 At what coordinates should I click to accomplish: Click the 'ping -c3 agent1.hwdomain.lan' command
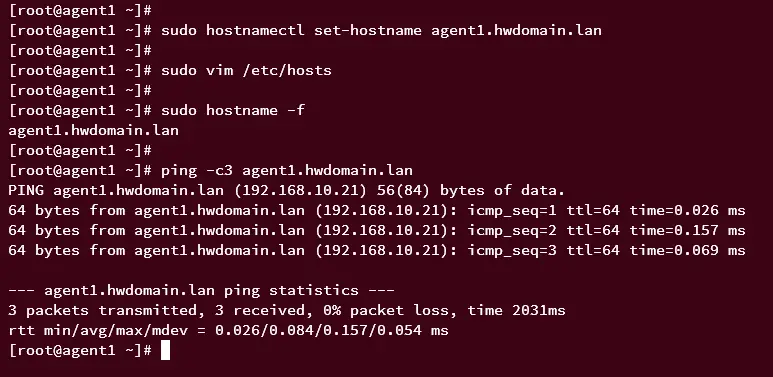click(x=287, y=171)
